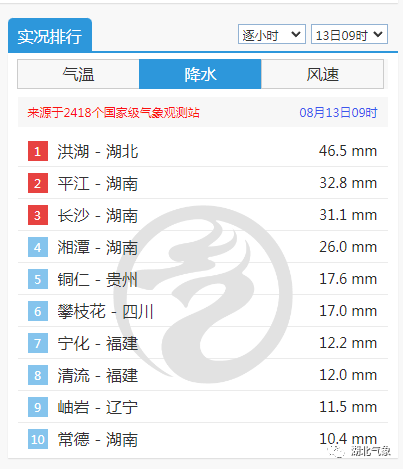The height and width of the screenshot is (469, 403).
Task: Click the red rank 1 badge
Action: click(x=38, y=151)
